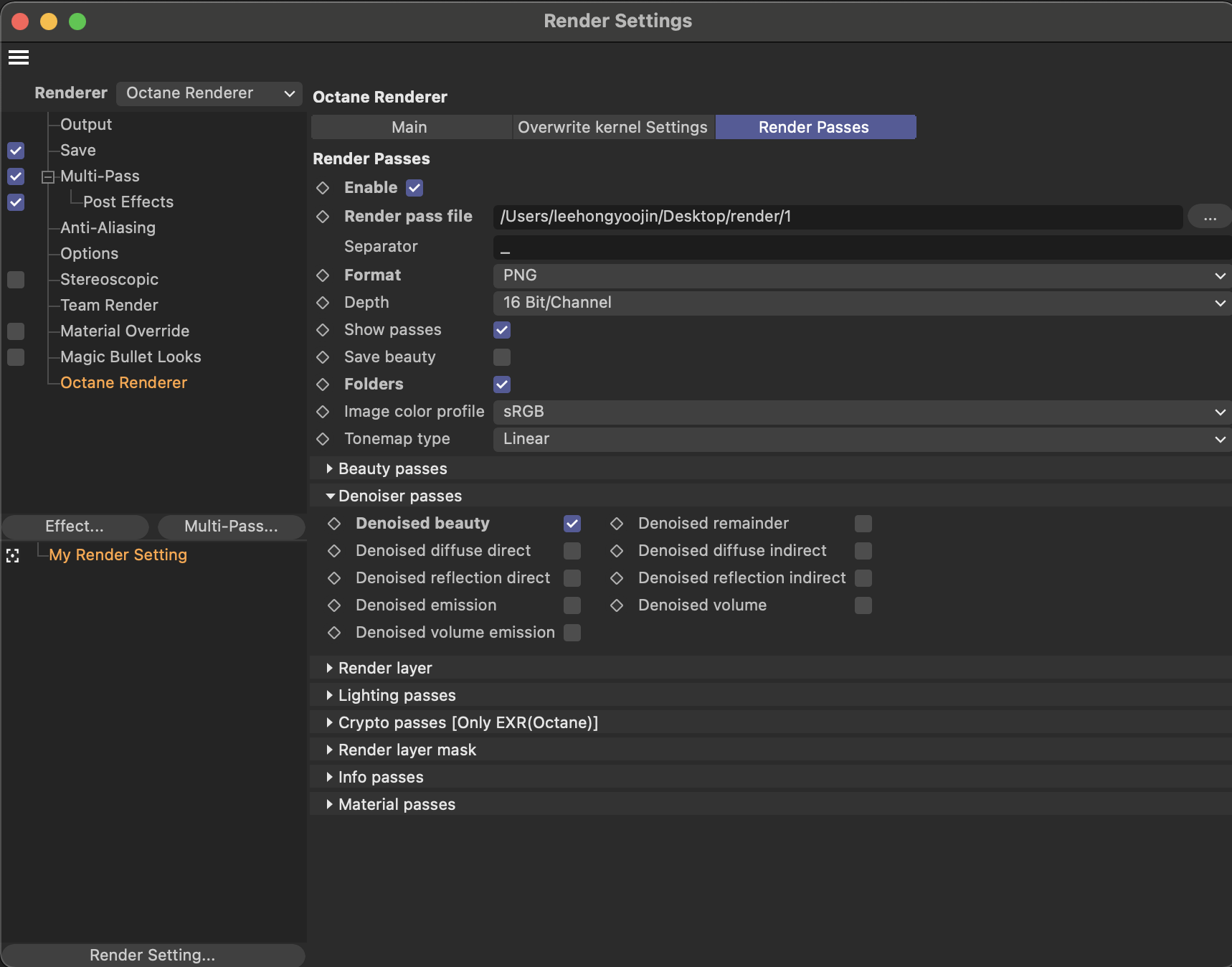
Task: Open the hamburger menu icon
Action: click(19, 57)
